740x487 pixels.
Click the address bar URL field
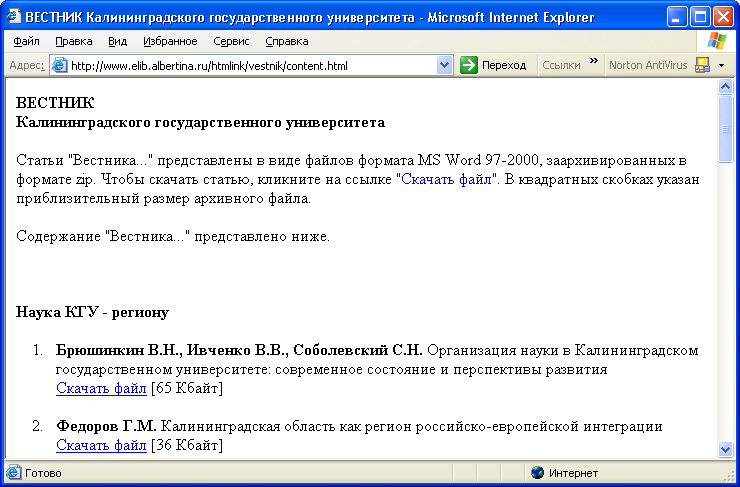(x=252, y=66)
